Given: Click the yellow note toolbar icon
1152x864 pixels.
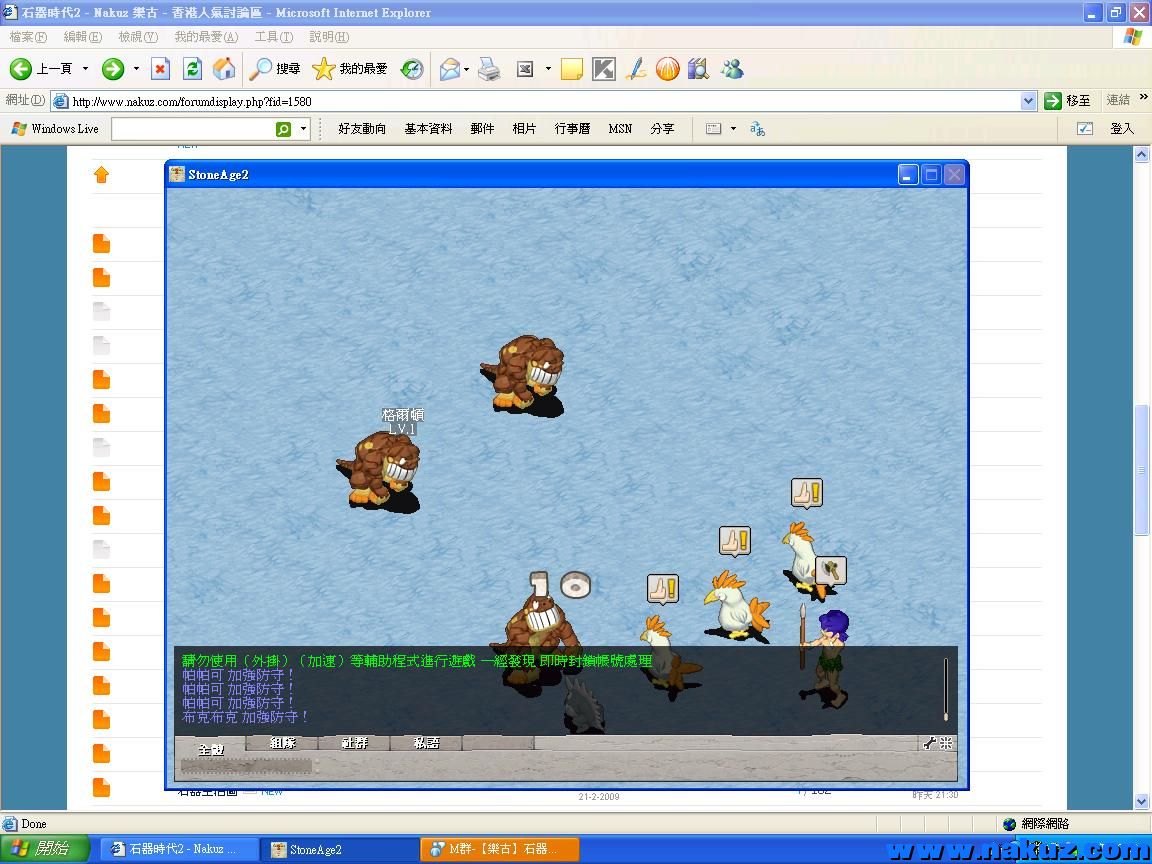Looking at the screenshot, I should pyautogui.click(x=572, y=69).
